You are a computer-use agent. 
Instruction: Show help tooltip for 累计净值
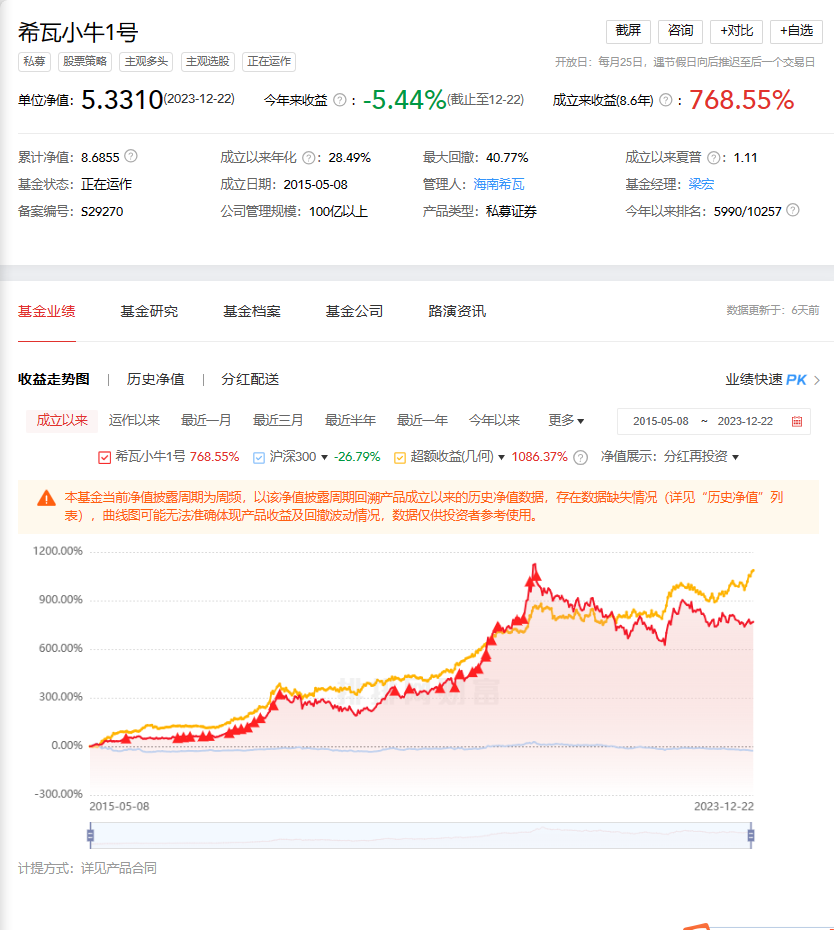coord(131,156)
